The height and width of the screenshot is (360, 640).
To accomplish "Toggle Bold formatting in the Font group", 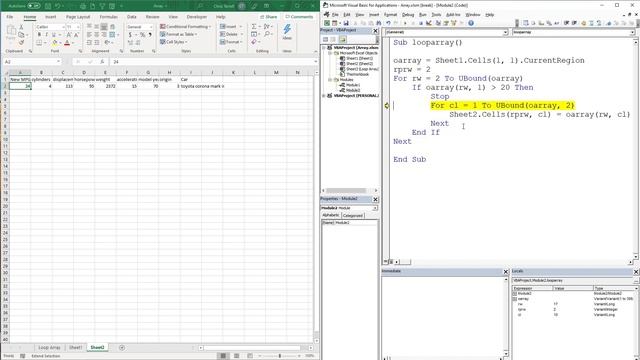I will 39,35.
